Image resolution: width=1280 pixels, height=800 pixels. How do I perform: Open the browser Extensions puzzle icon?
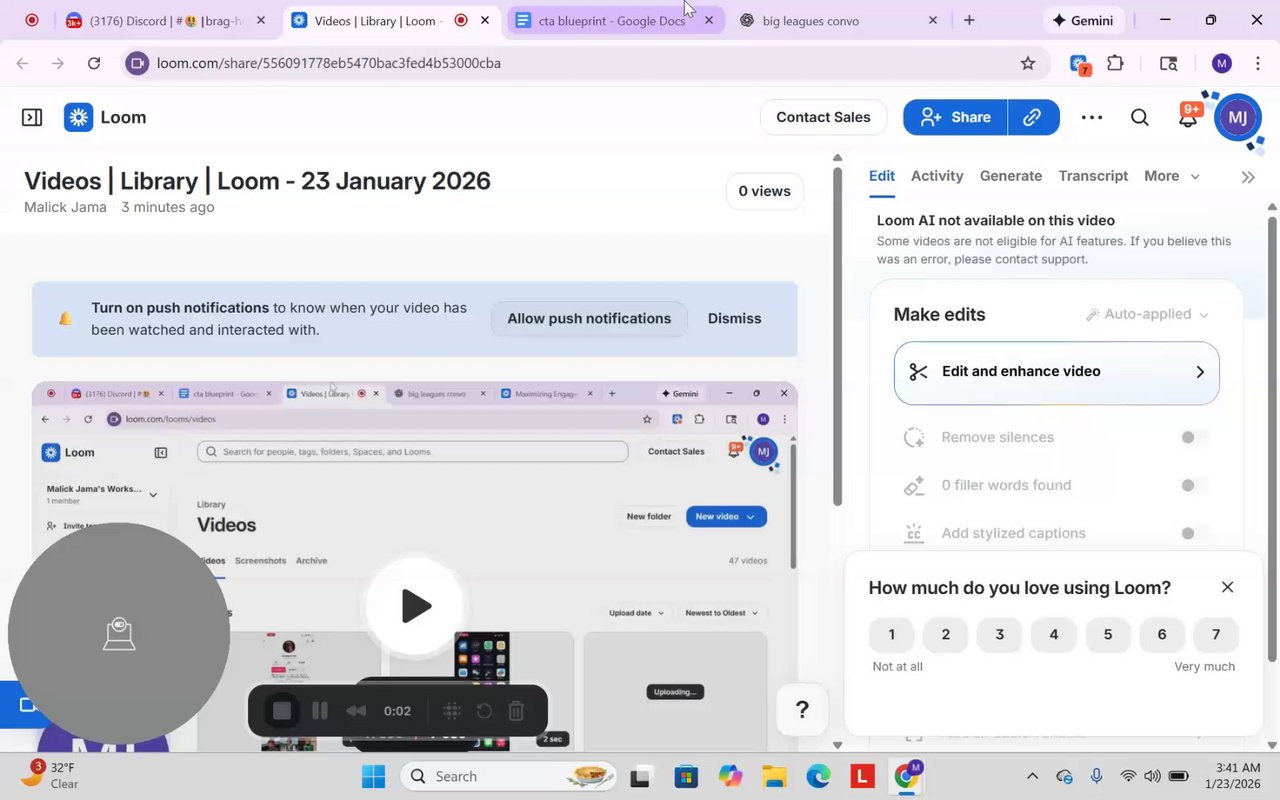pos(1115,63)
